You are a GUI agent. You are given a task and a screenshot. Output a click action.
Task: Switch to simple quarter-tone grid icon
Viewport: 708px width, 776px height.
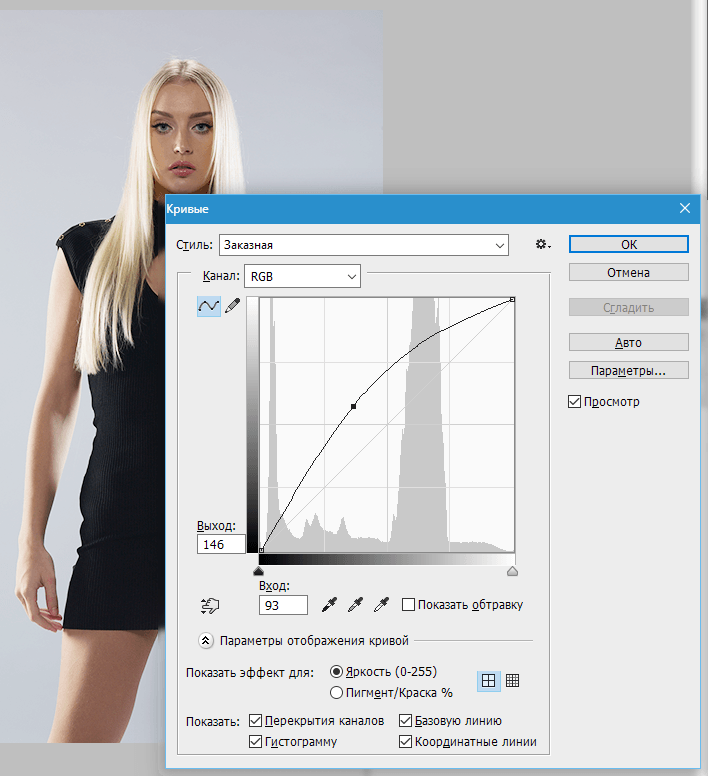pyautogui.click(x=488, y=681)
